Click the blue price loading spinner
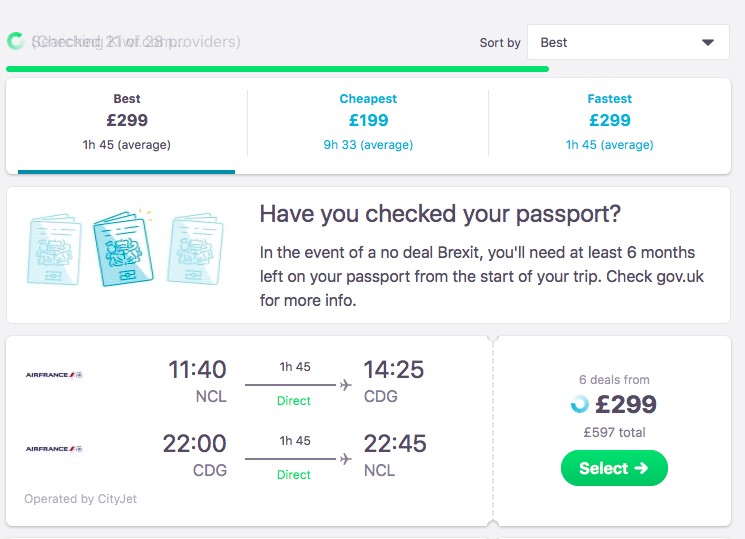Screen dimensions: 745x539 point(580,404)
